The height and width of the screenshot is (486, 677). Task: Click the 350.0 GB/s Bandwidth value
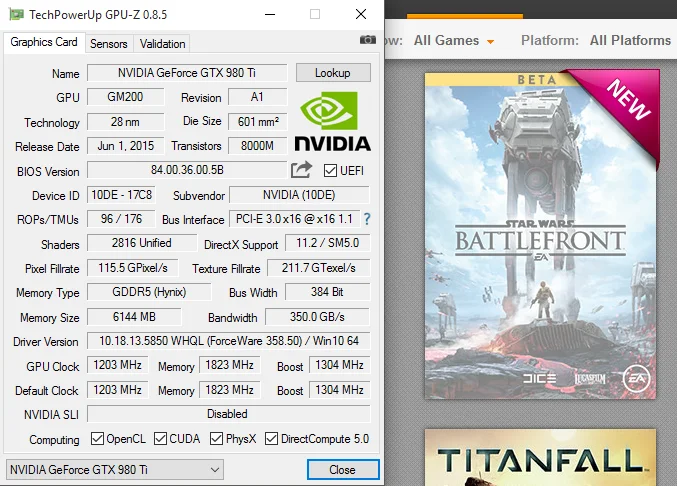317,317
